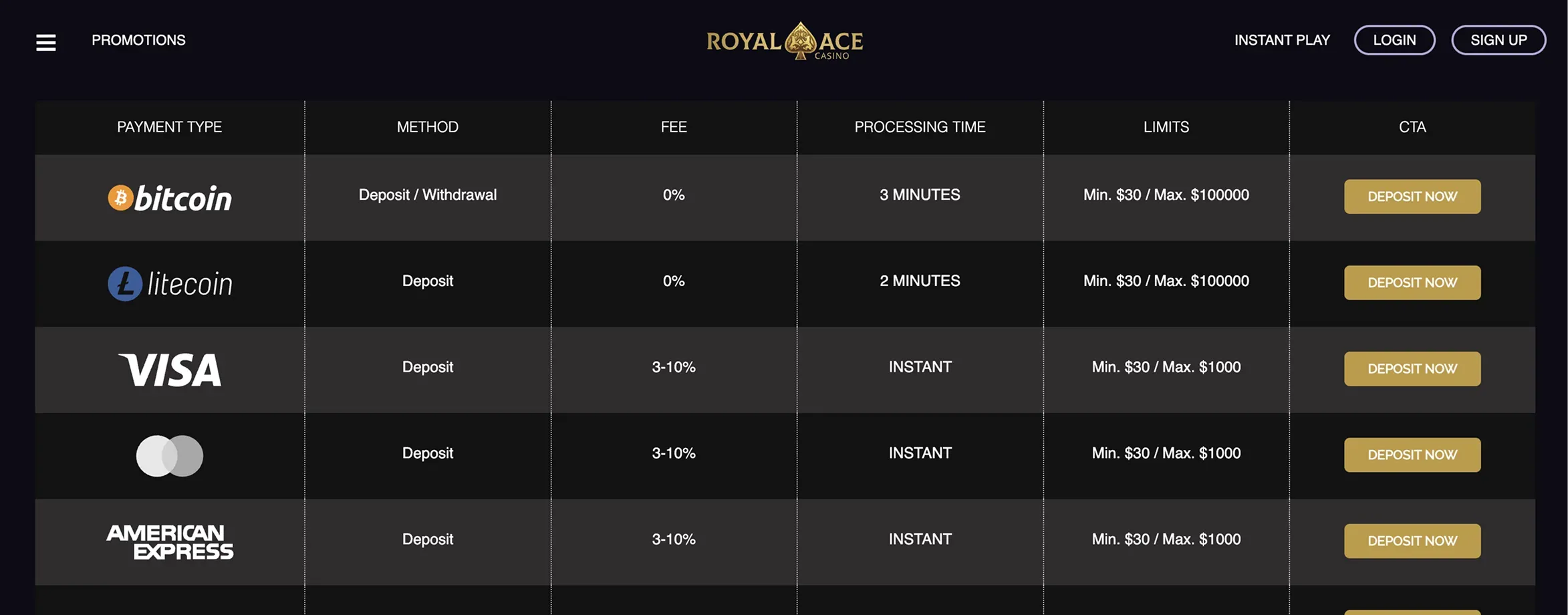Click the Mastercard circles icon
Viewport: 1568px width, 615px height.
point(169,455)
